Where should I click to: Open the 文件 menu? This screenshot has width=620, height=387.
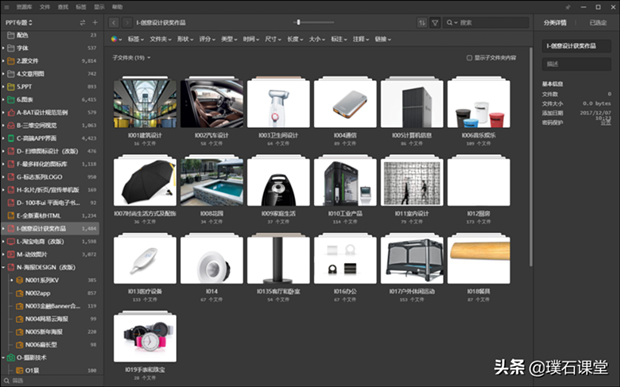tap(45, 7)
